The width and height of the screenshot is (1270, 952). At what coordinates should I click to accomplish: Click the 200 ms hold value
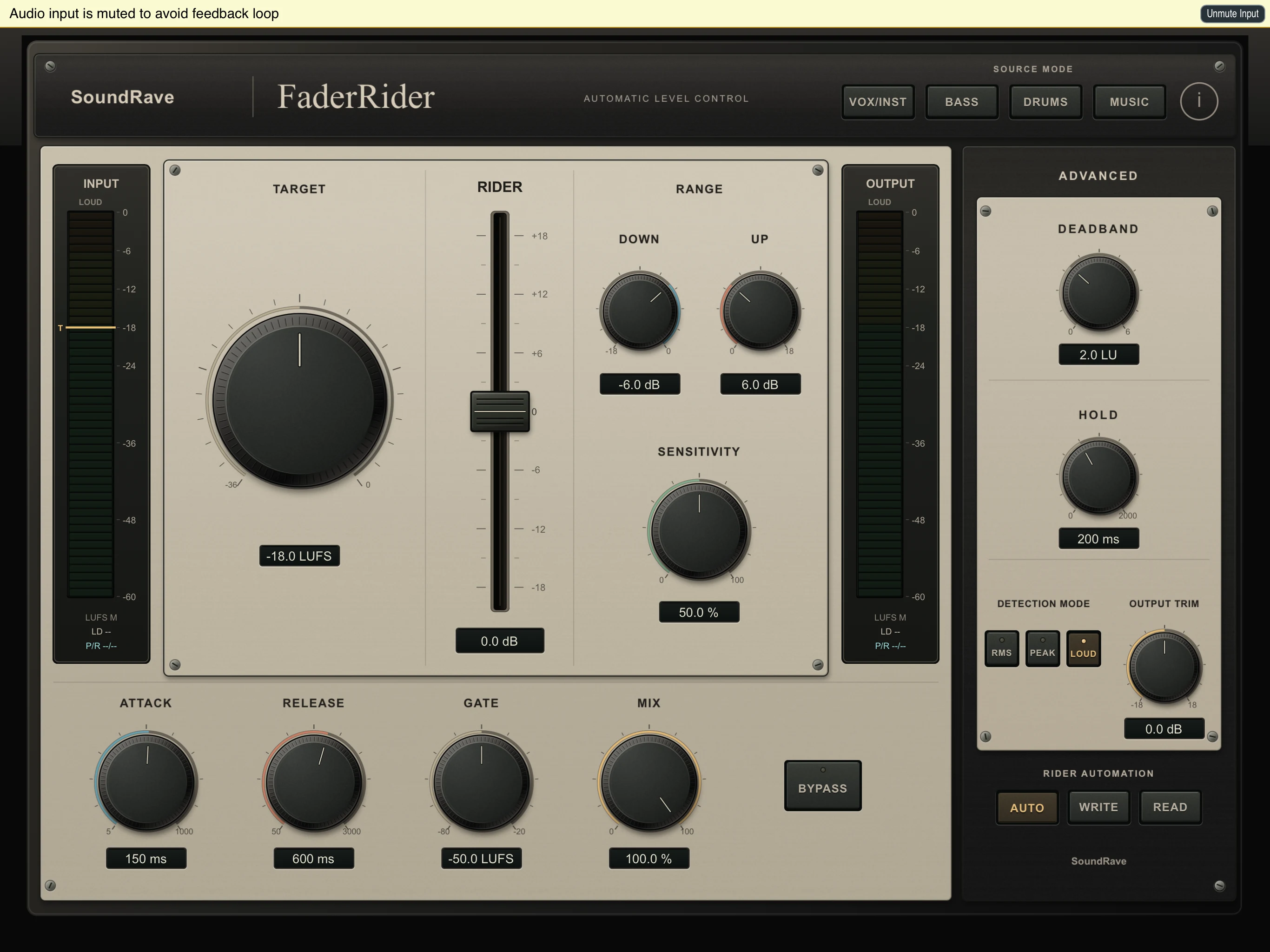tap(1098, 539)
